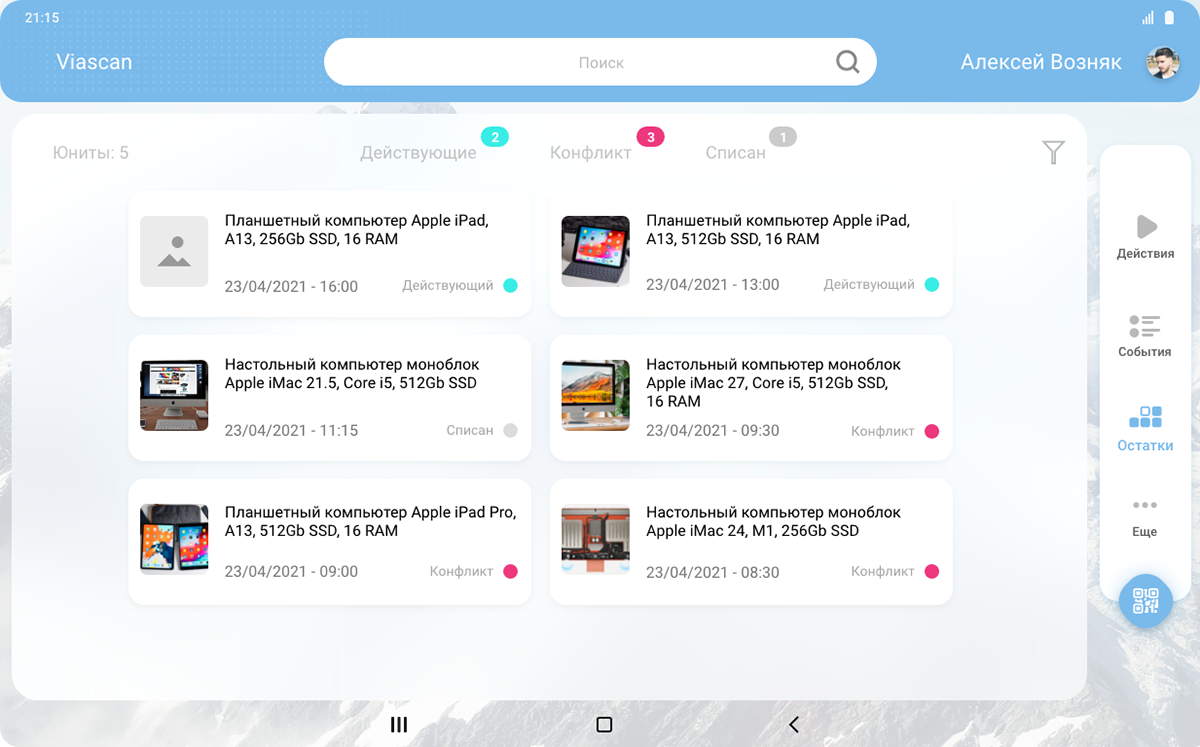Select the Остатки sidebar item
The width and height of the screenshot is (1200, 747).
[x=1145, y=429]
